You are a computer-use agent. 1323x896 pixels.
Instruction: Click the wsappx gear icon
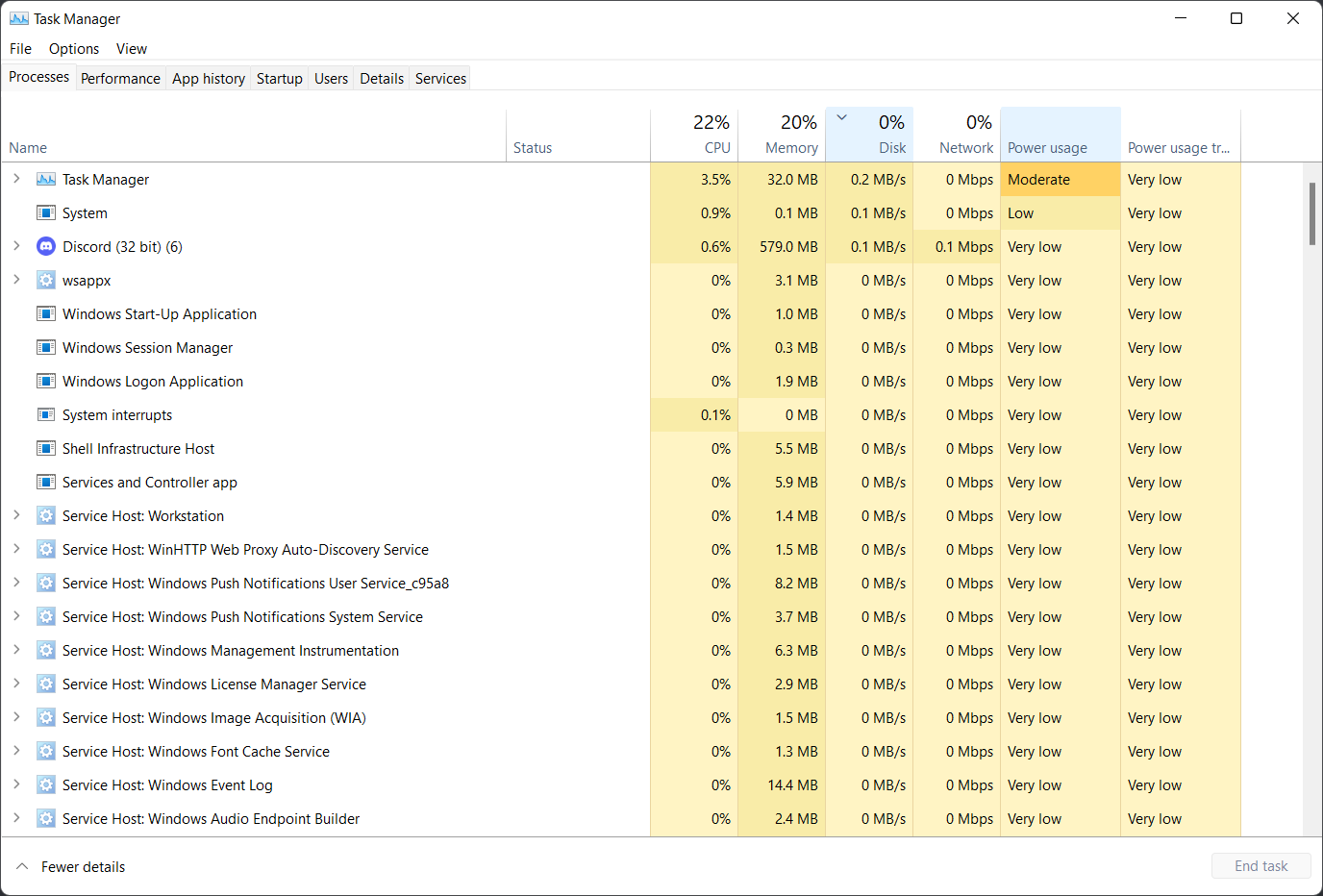45,280
